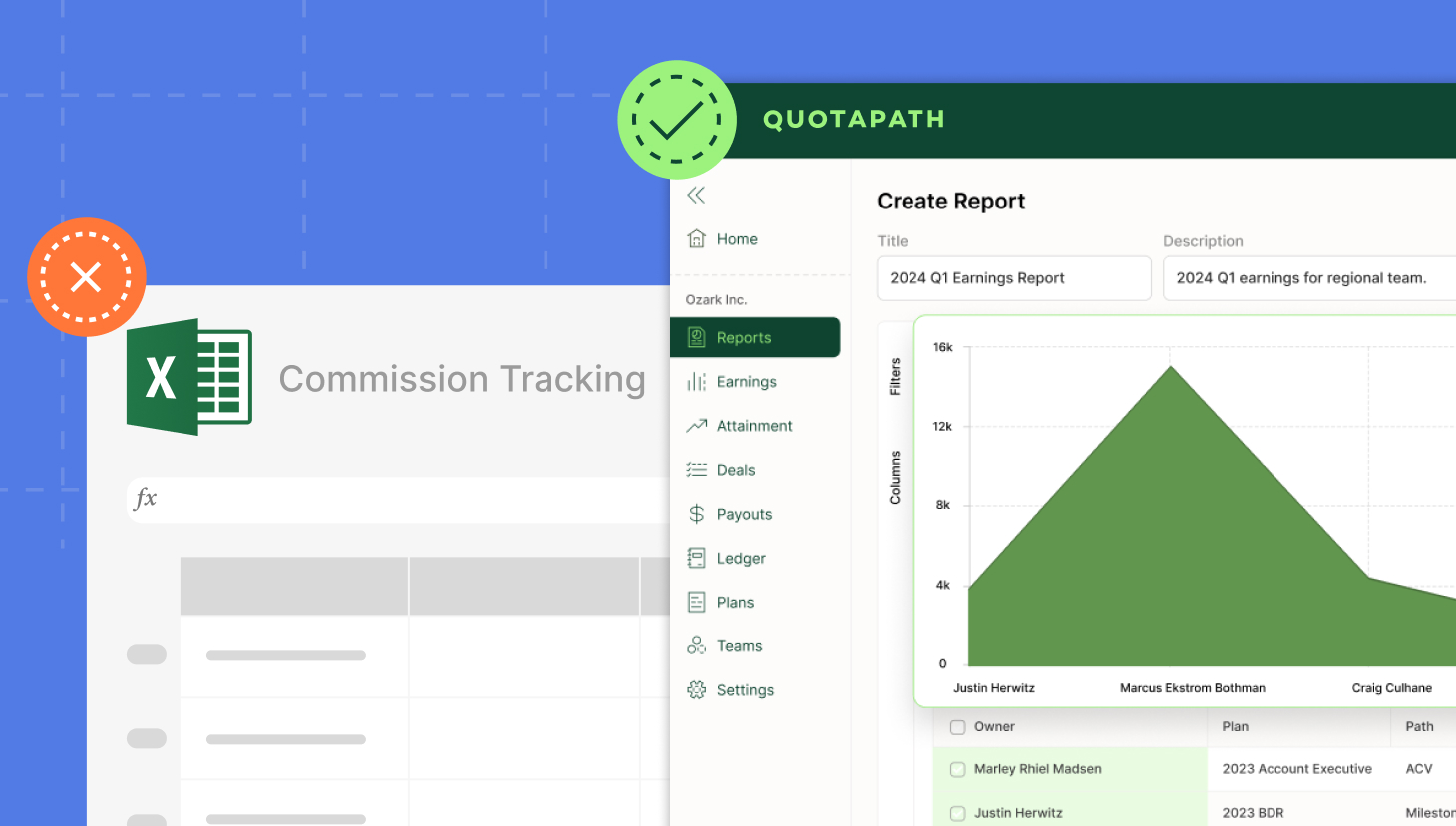Click the Title field containing 2024 Q1 Earnings Report

1013,278
